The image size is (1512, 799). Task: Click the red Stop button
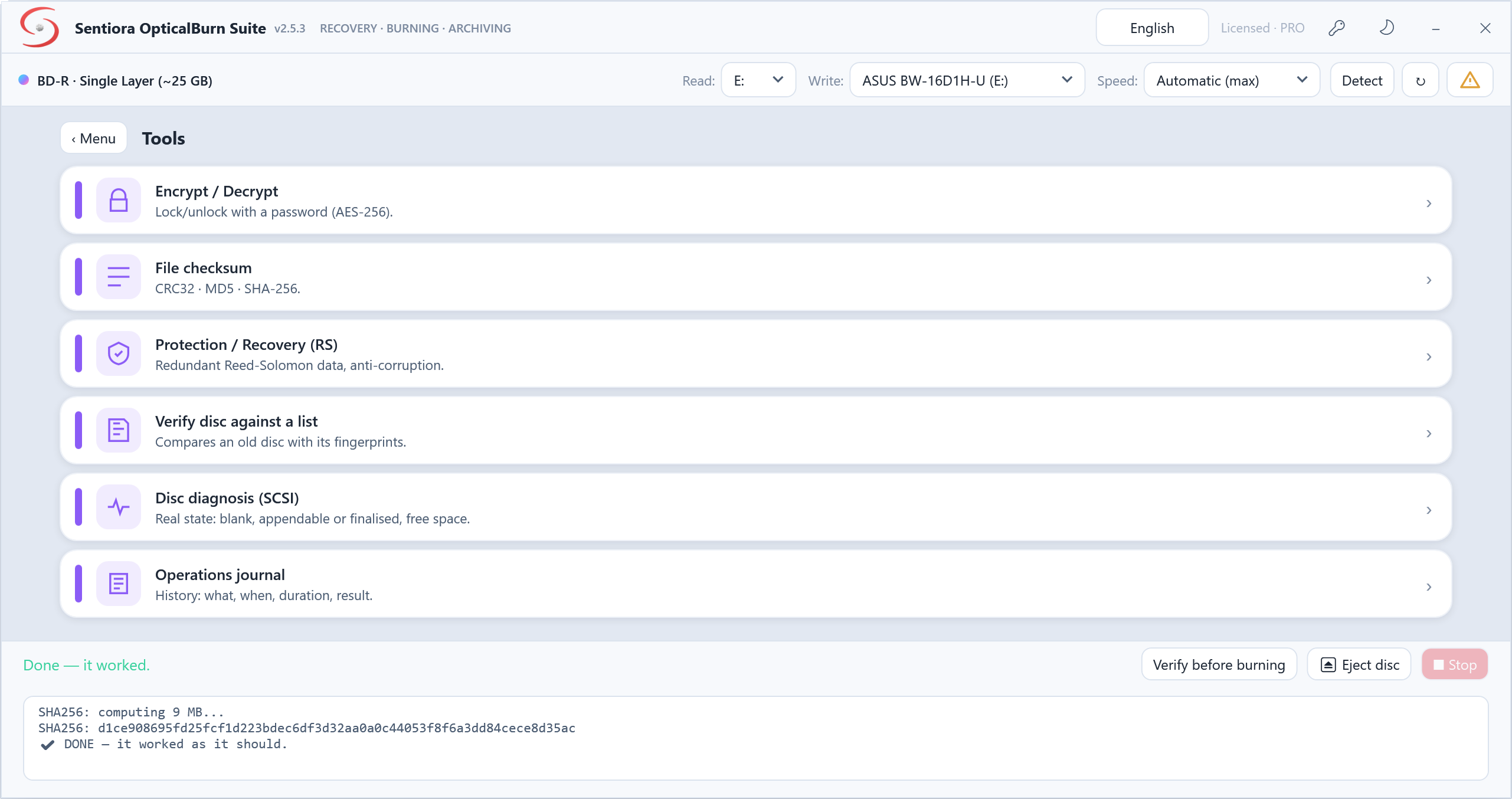point(1455,664)
